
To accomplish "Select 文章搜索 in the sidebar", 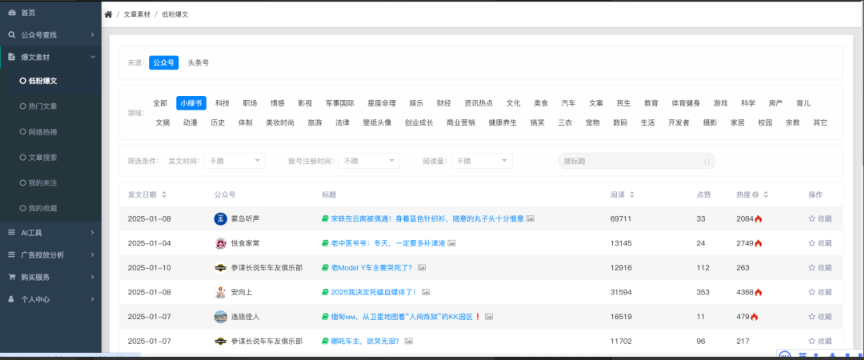I will 42,157.
